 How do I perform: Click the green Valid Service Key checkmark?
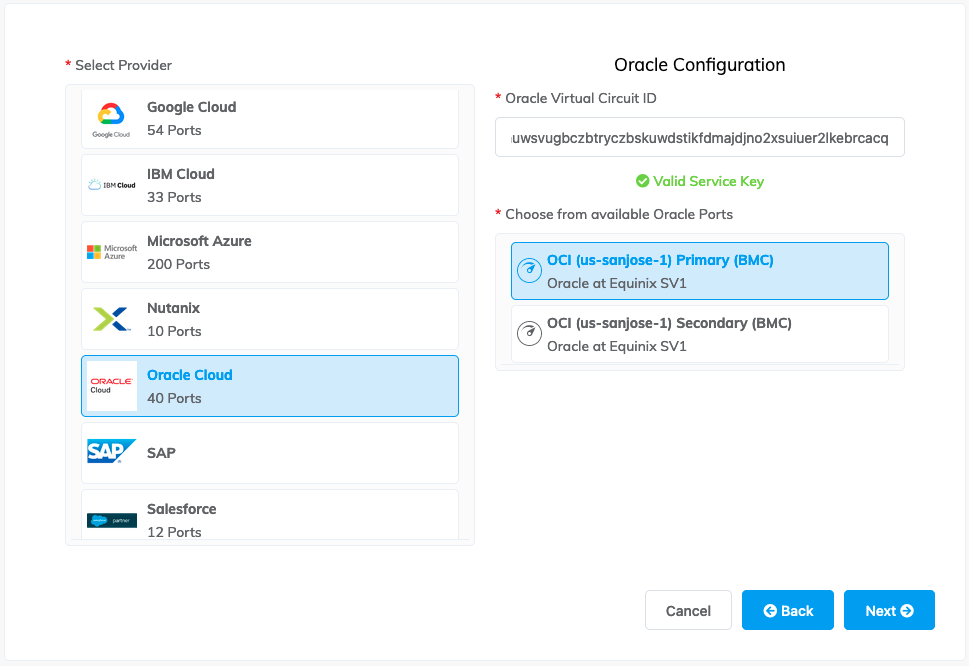(x=642, y=181)
